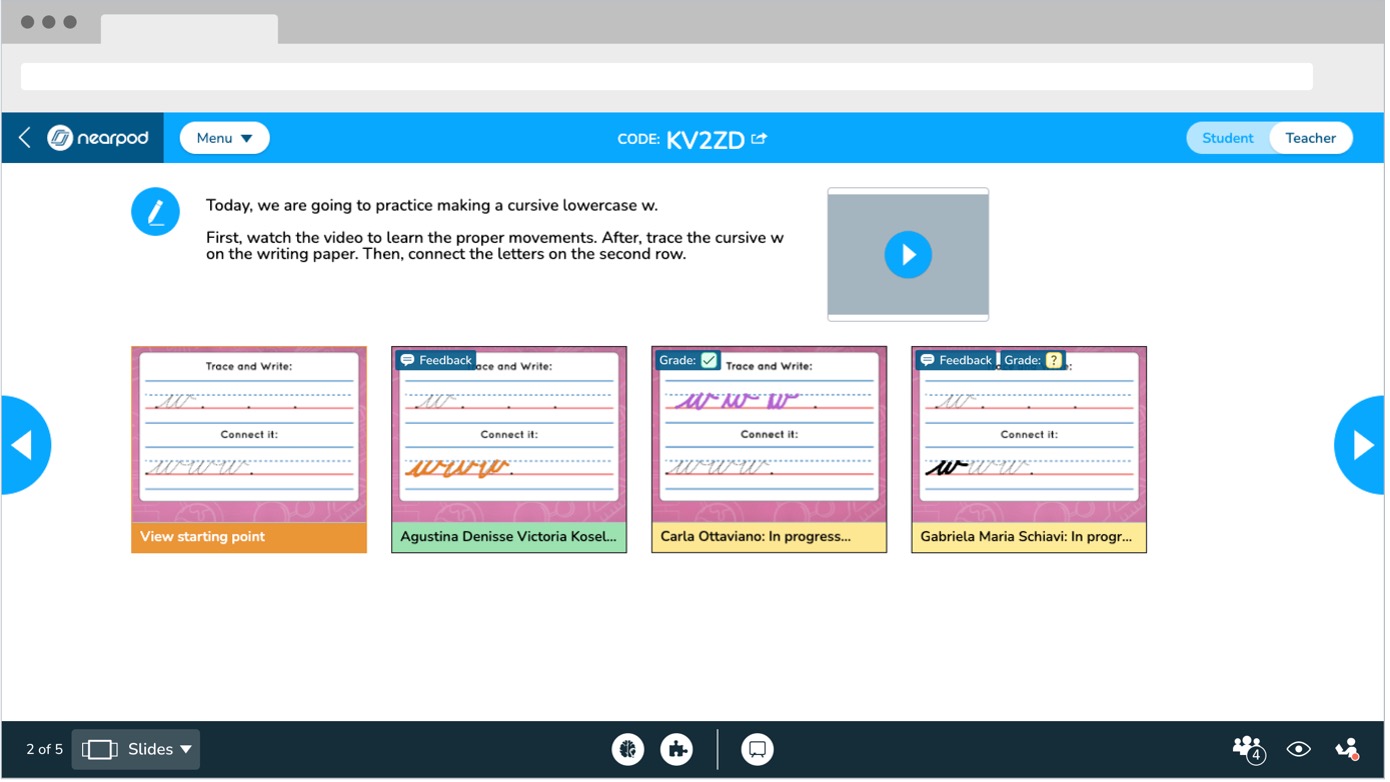This screenshot has width=1390, height=782.
Task: Click the blue pencil draw-it icon
Action: [x=156, y=212]
